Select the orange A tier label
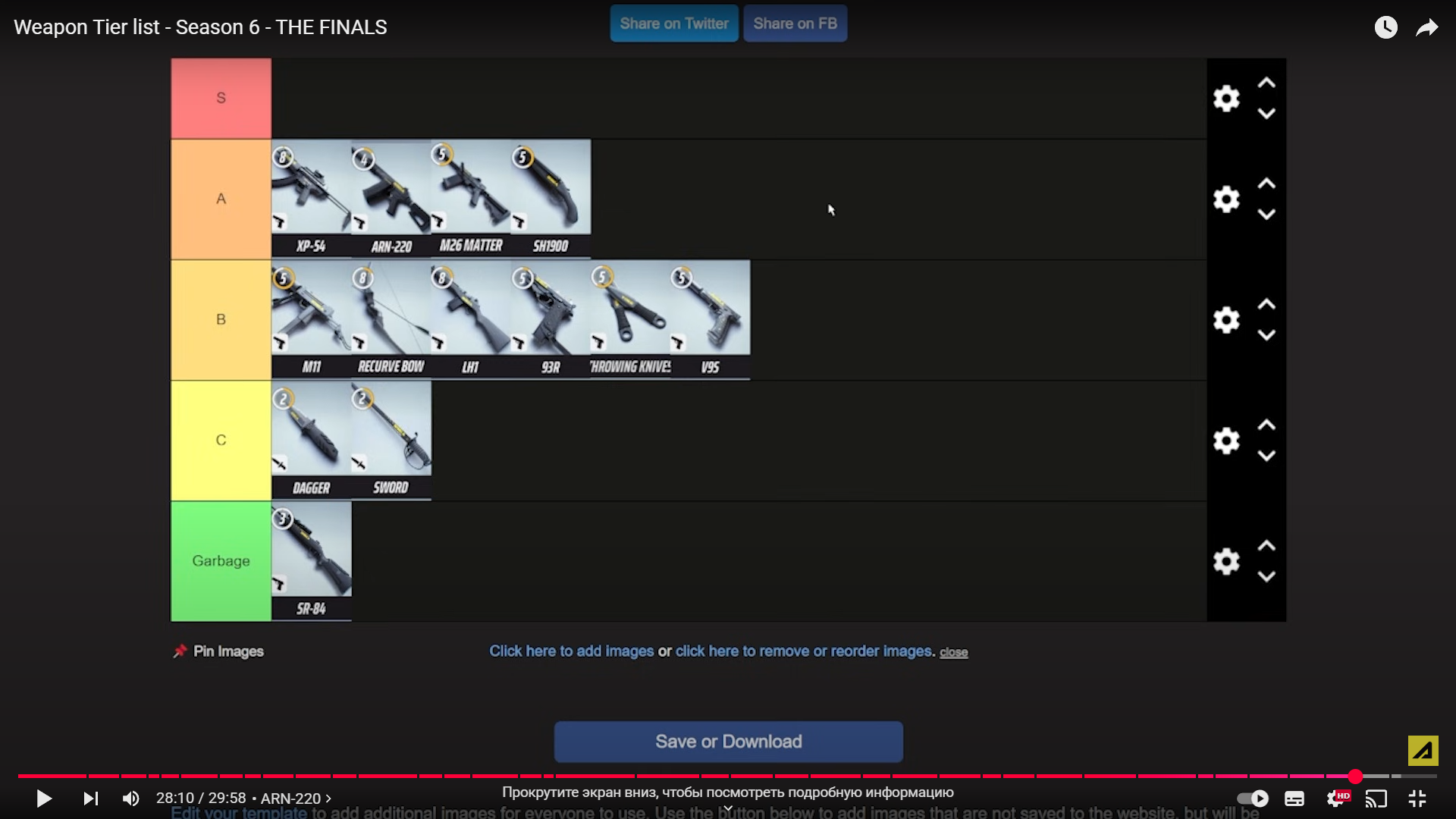The width and height of the screenshot is (1456, 819). 221,199
